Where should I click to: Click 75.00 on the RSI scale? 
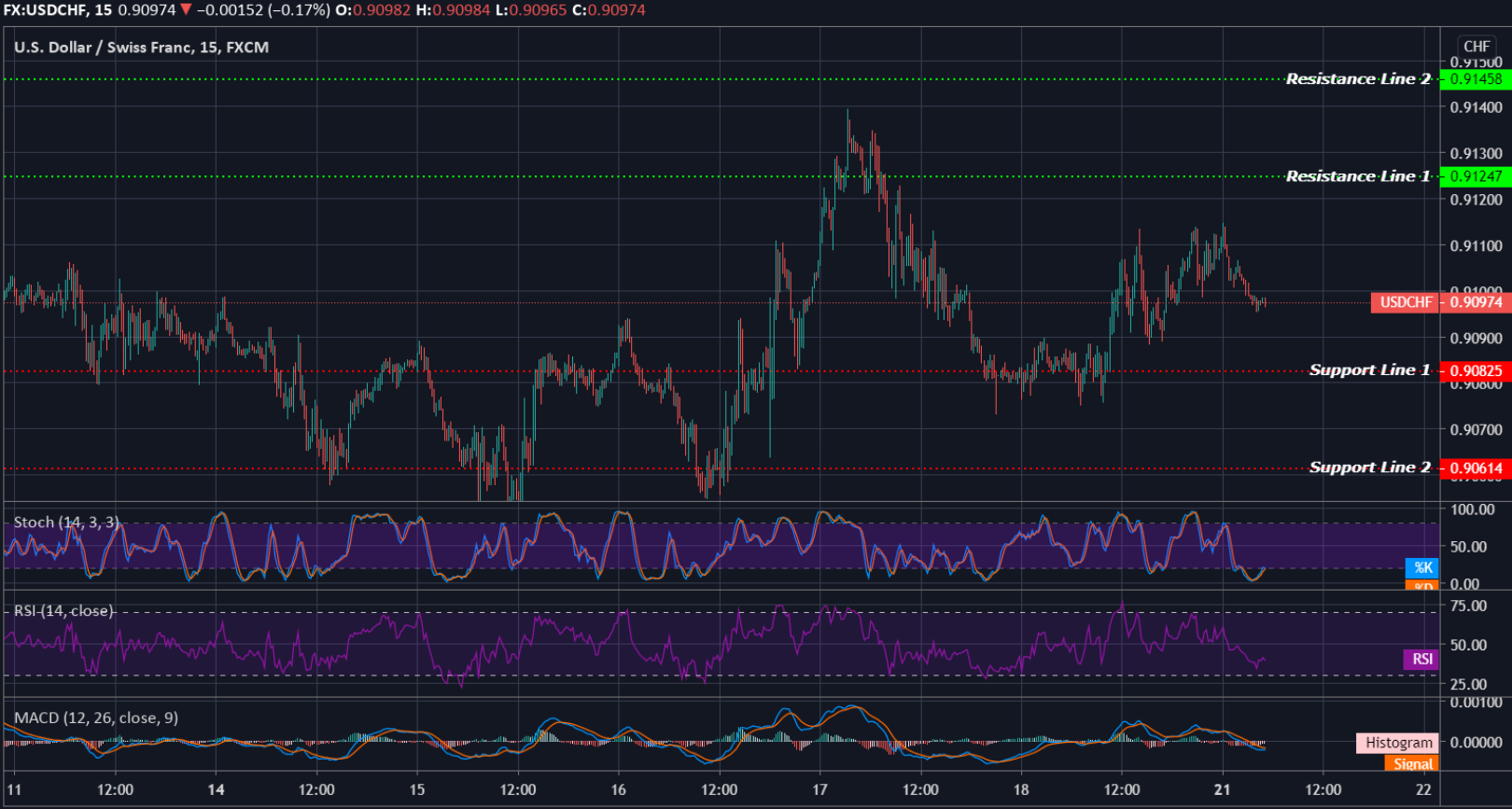pos(1468,606)
